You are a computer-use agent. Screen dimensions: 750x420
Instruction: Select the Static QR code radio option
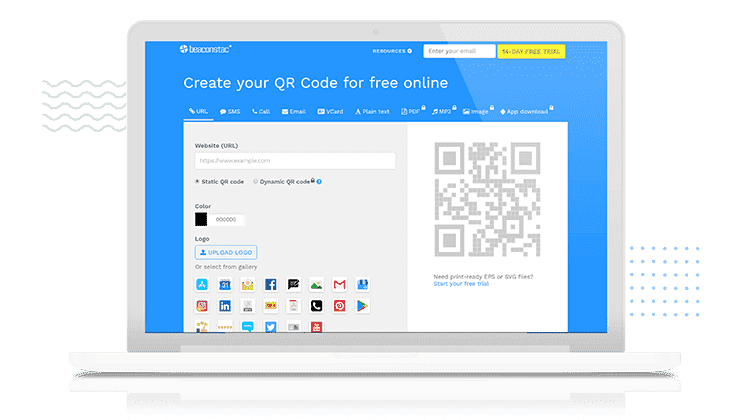click(197, 182)
